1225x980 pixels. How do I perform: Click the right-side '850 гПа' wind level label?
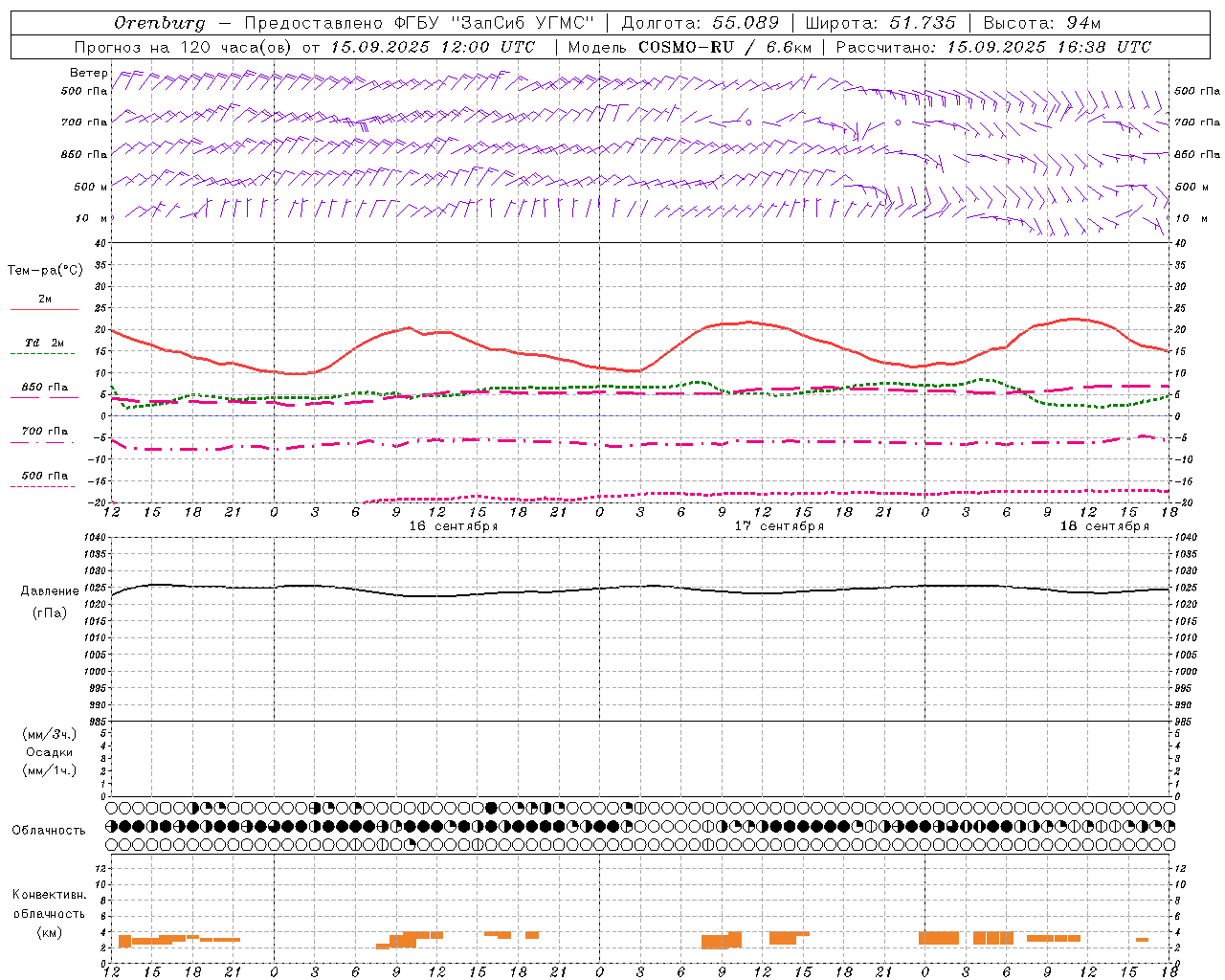coord(1197,154)
